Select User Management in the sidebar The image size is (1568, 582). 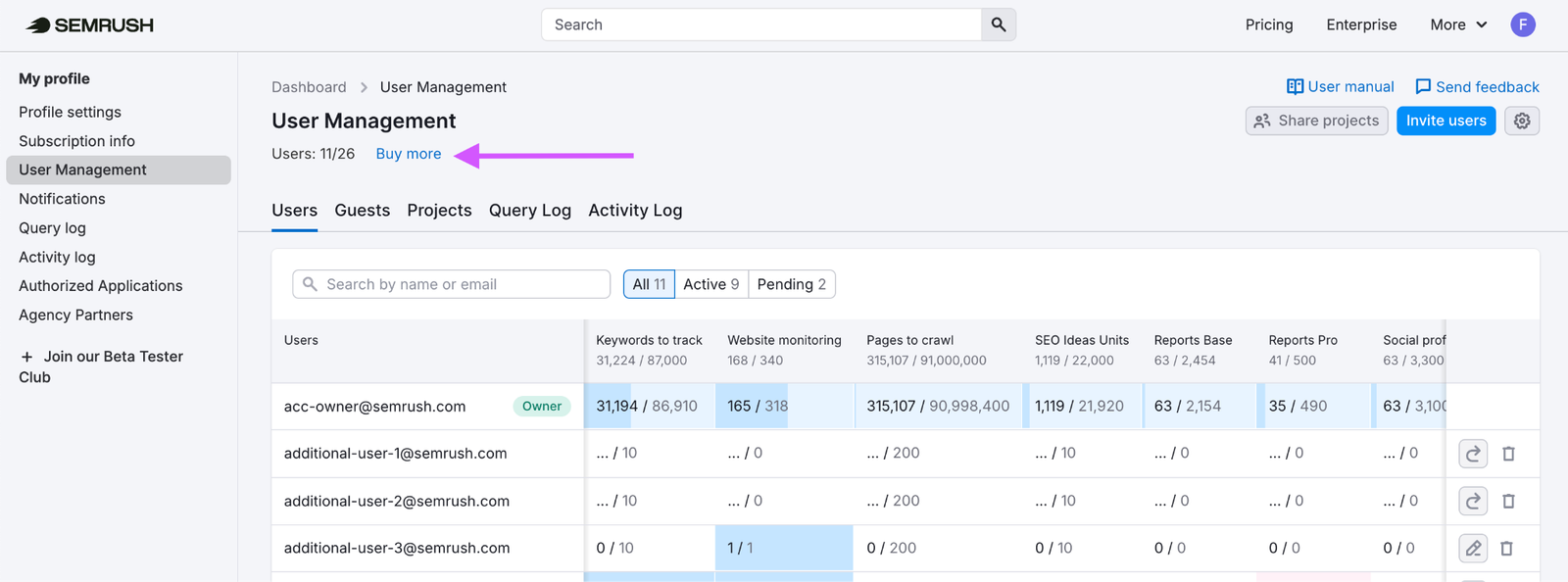coord(119,170)
